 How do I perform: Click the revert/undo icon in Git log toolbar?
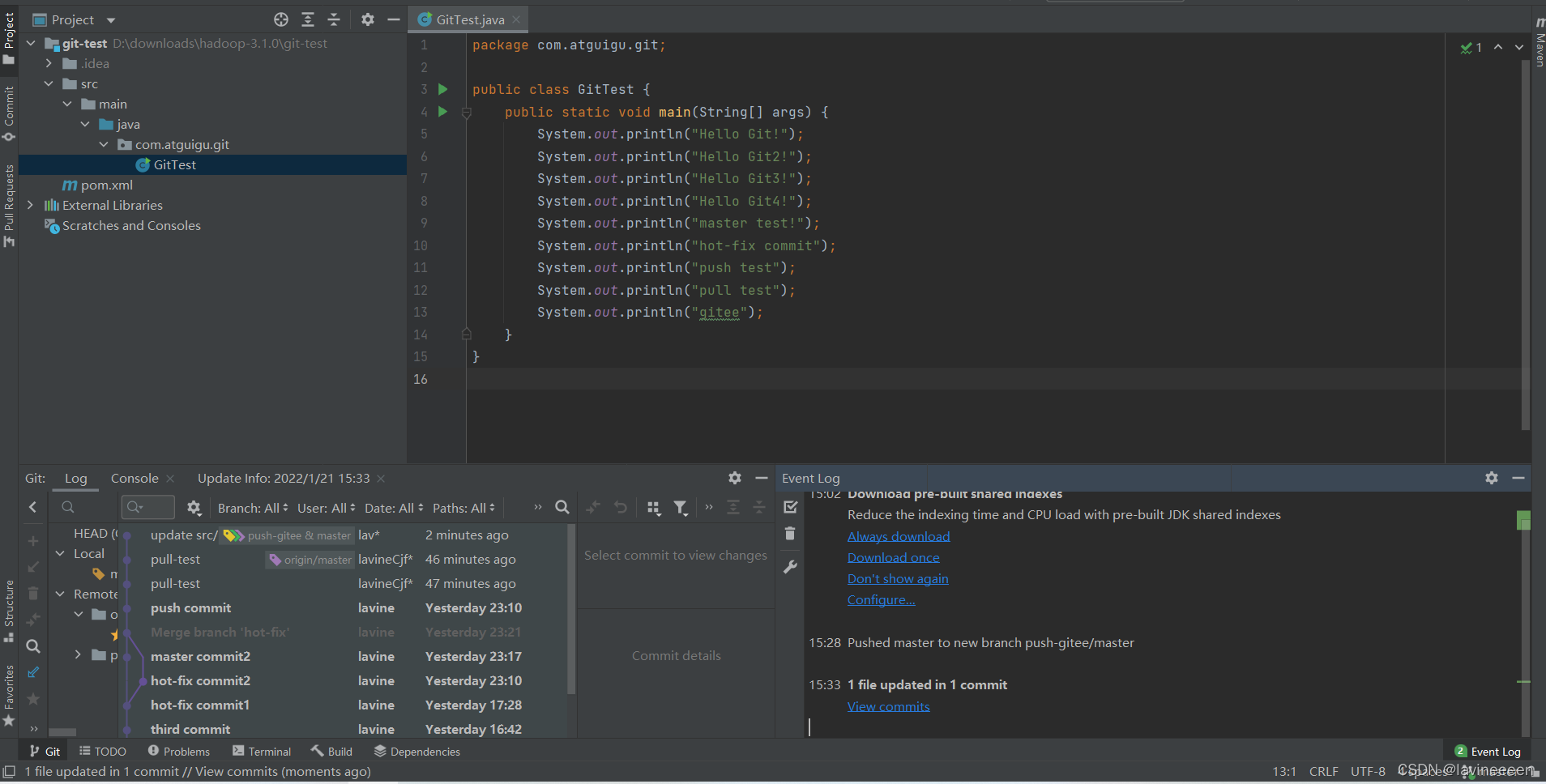[x=621, y=507]
